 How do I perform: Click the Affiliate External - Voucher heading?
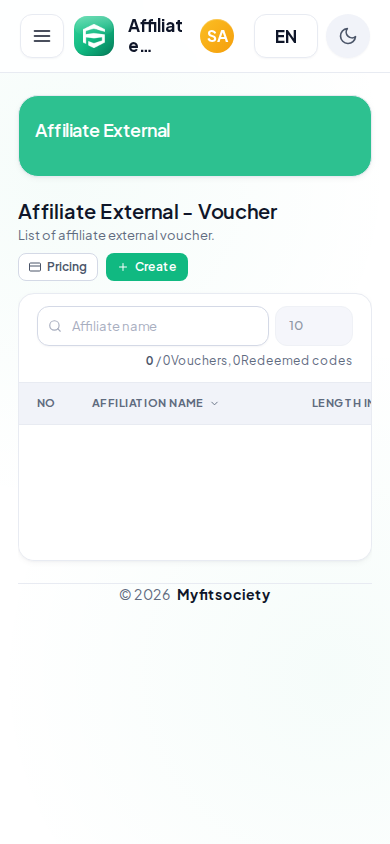click(147, 212)
